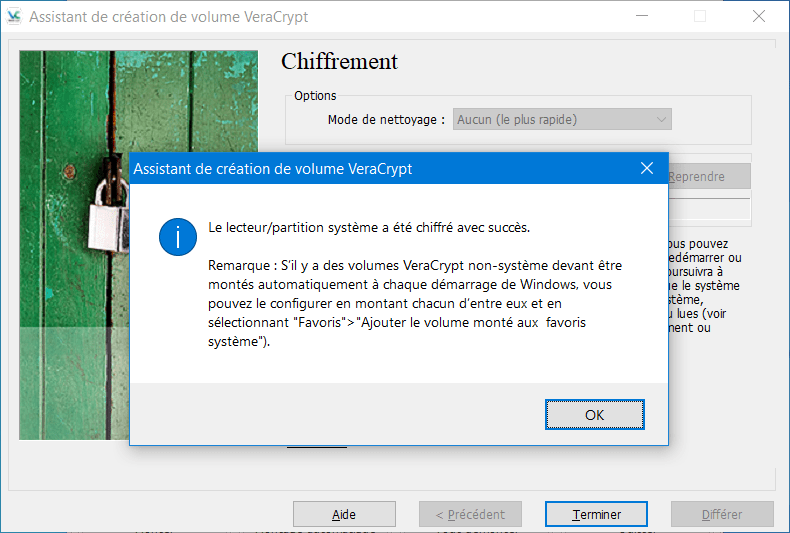Screen dimensions: 790x533
Task: Click the blue information icon in dialog
Action: click(x=178, y=237)
